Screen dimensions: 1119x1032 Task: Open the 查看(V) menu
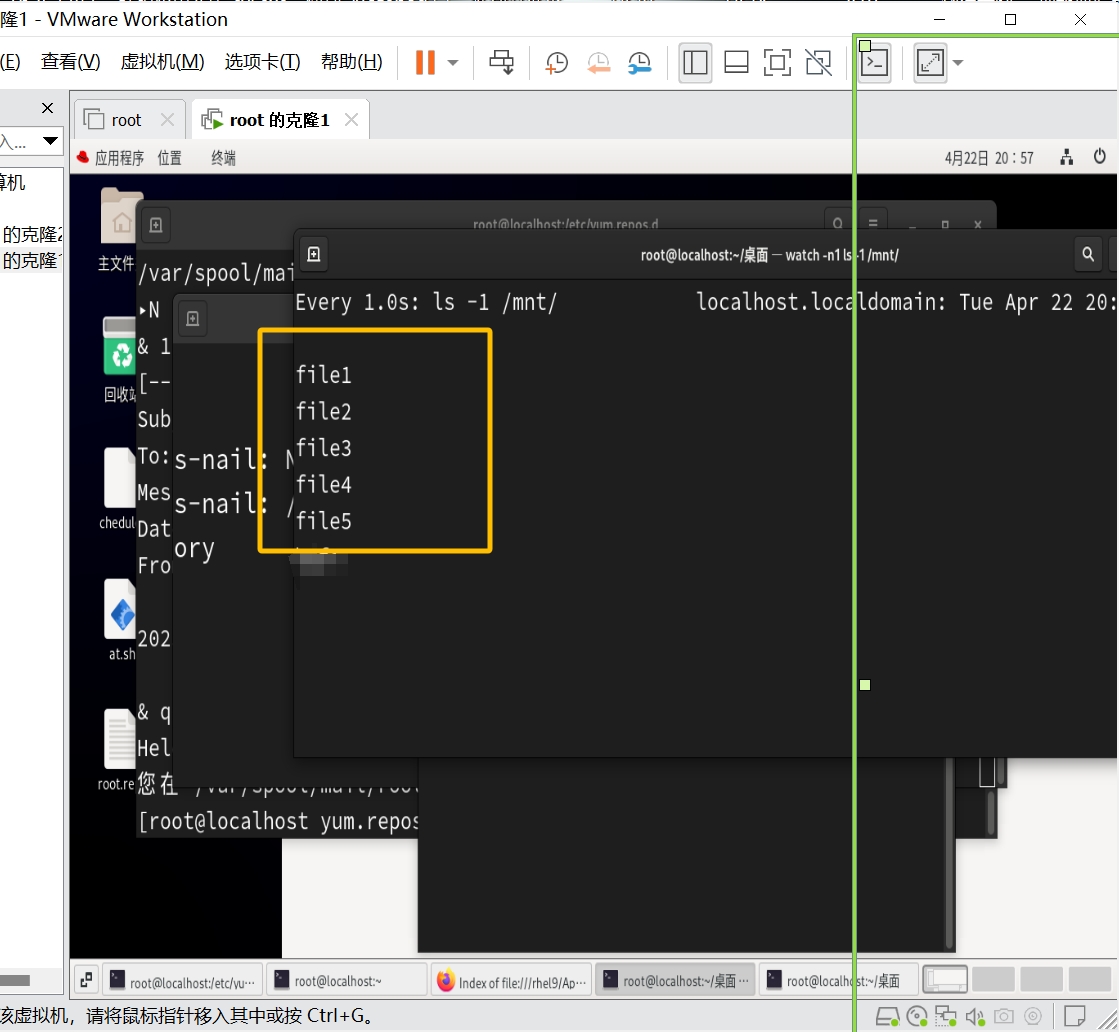coord(70,62)
